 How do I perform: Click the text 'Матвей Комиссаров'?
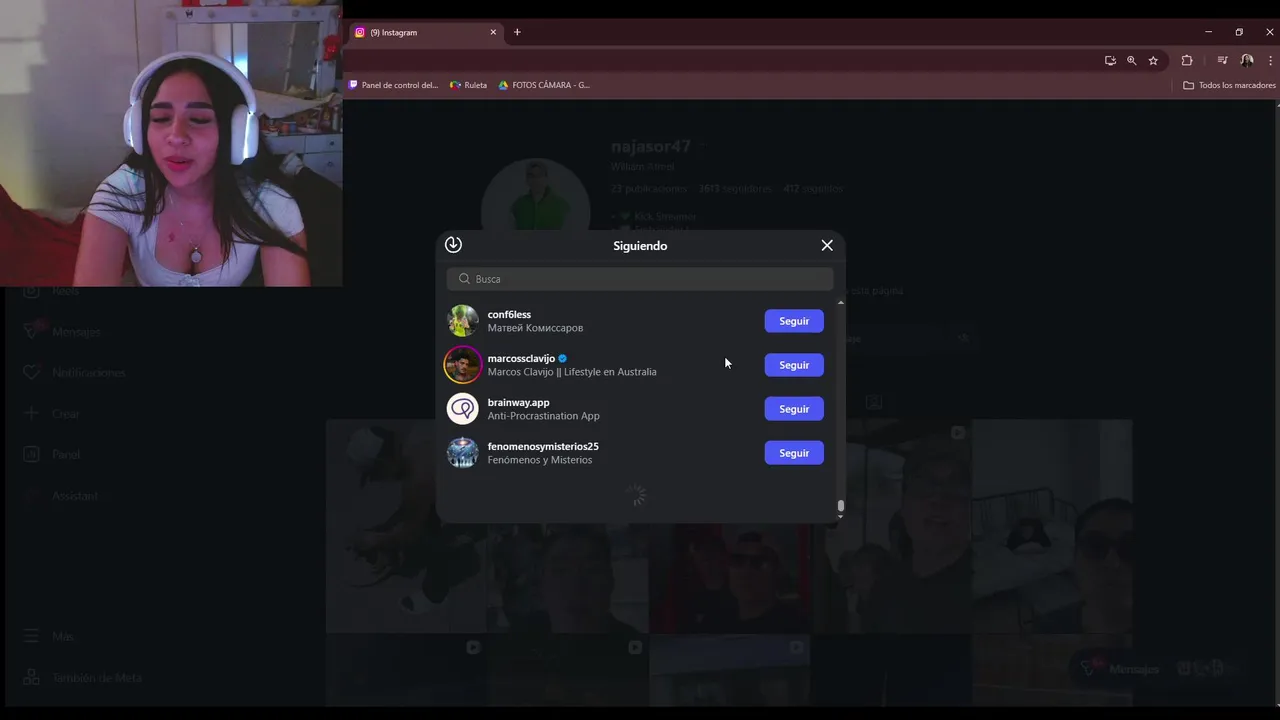pyautogui.click(x=535, y=328)
